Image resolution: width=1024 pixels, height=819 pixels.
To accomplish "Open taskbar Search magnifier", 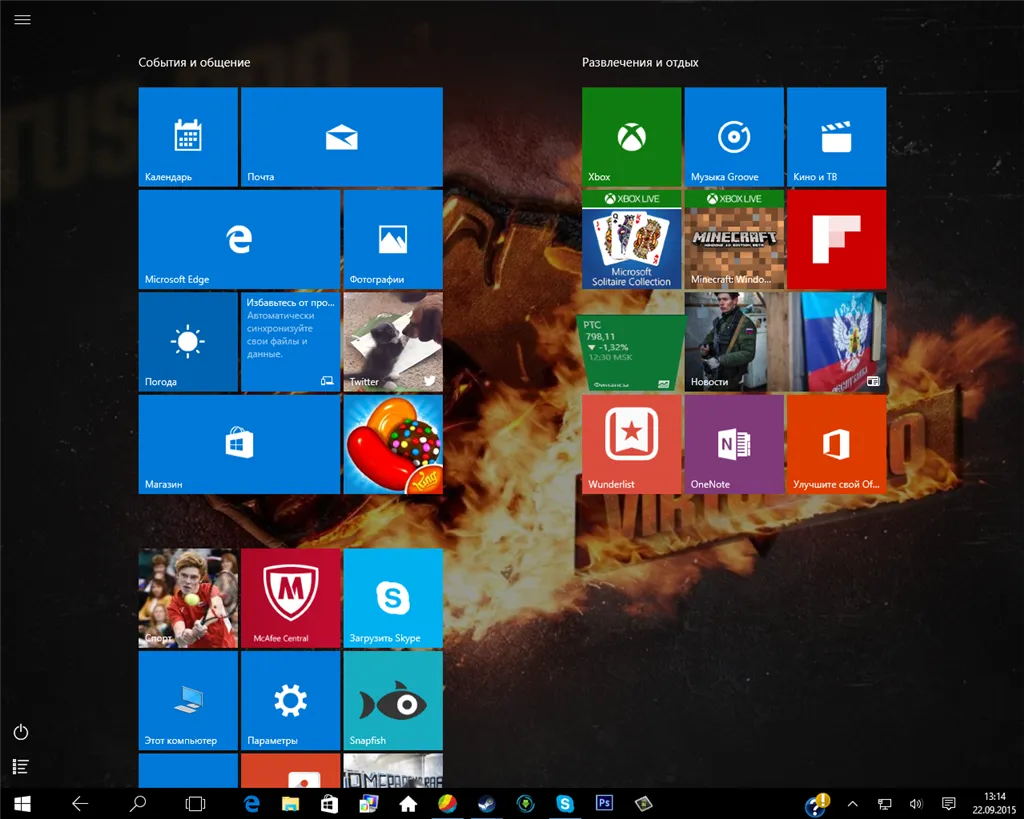I will point(138,804).
